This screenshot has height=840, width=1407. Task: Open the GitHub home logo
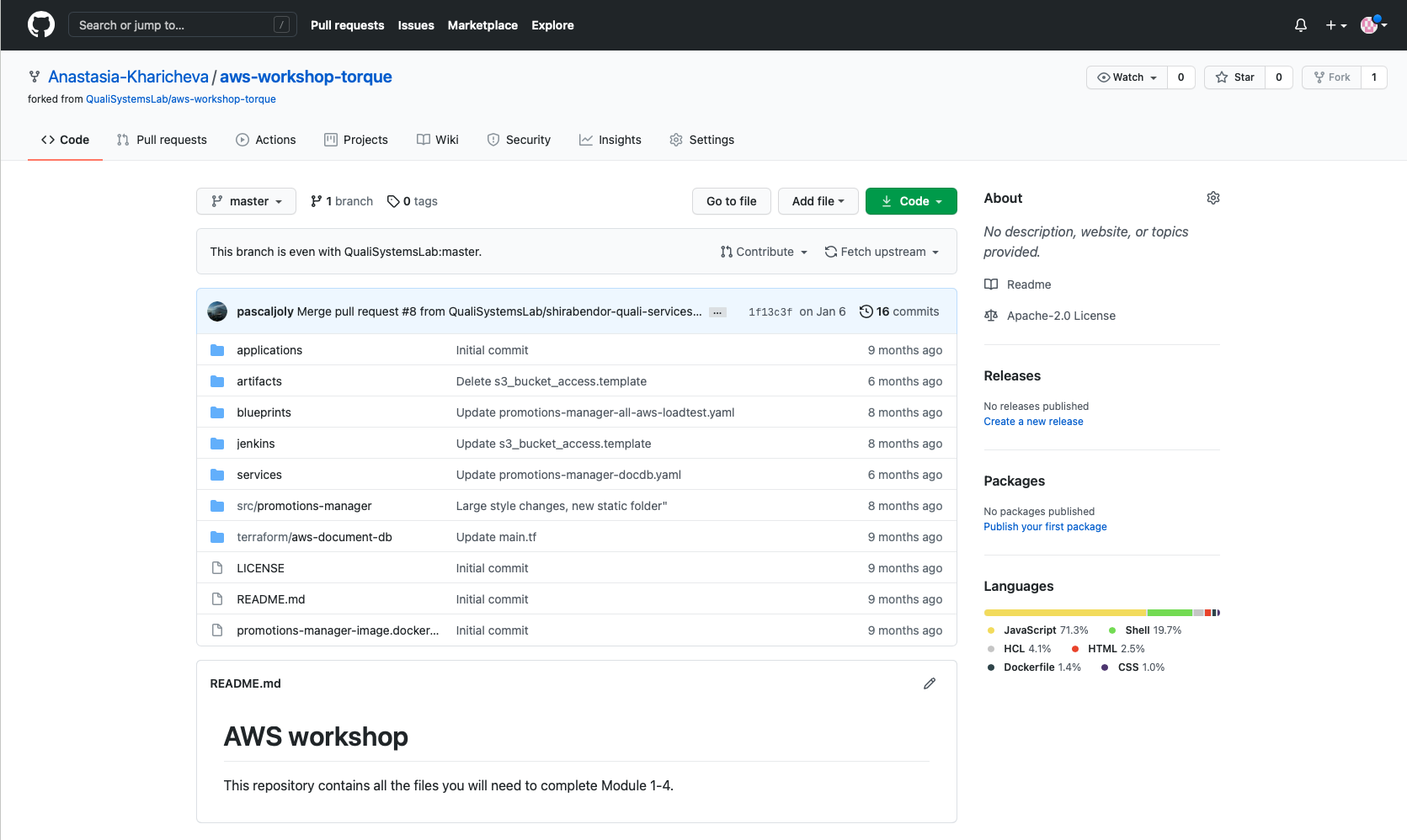click(41, 25)
